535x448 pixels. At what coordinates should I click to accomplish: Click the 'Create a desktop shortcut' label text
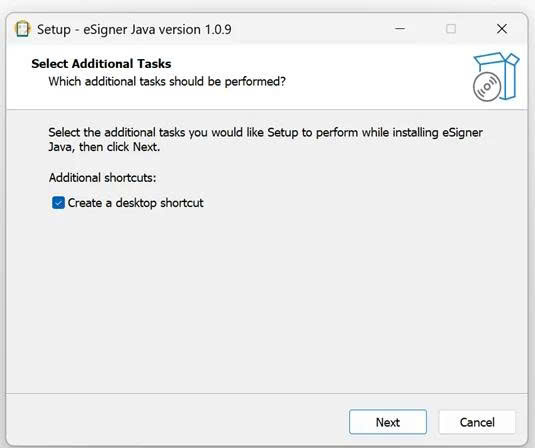[135, 203]
